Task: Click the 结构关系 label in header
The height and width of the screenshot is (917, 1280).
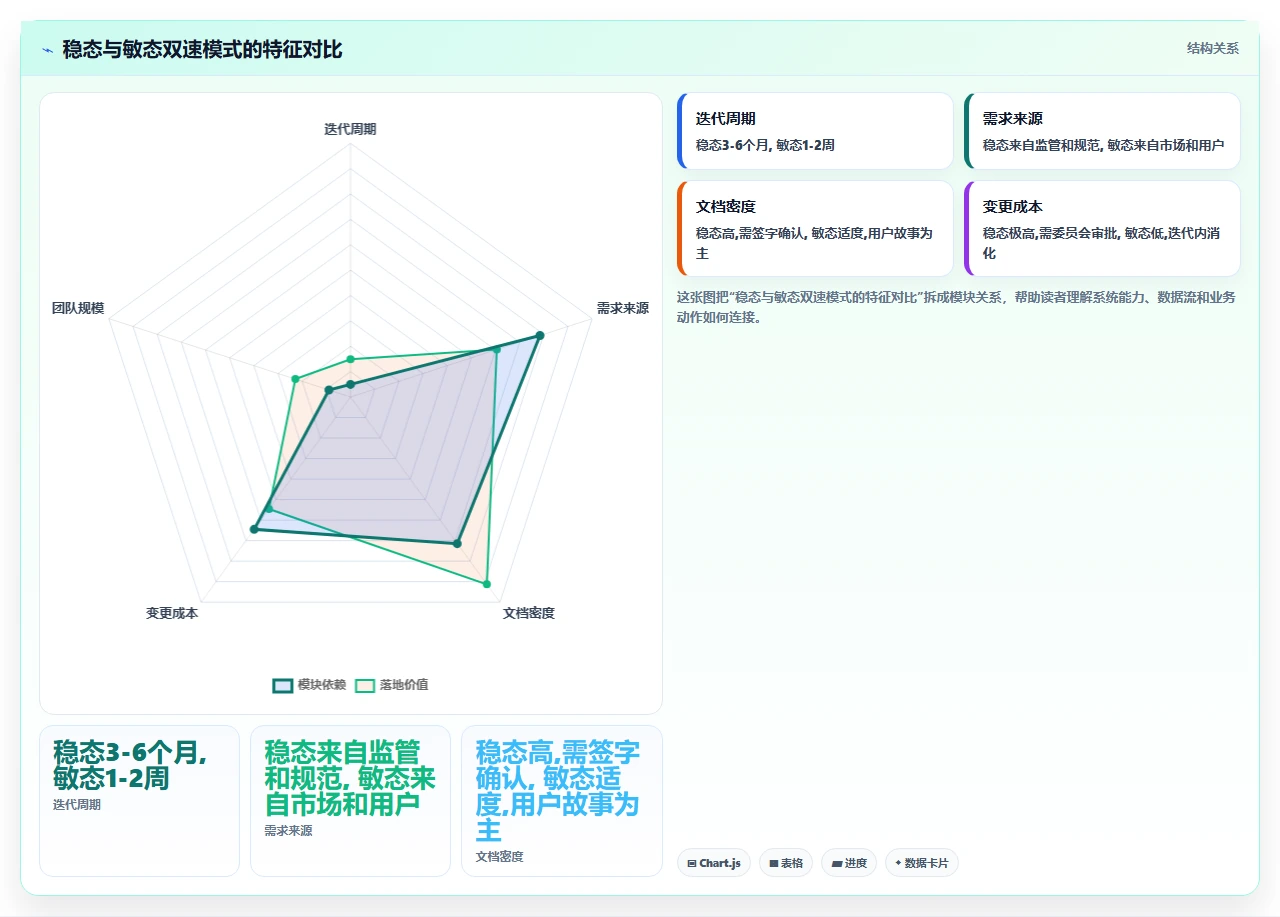Action: click(x=1213, y=49)
